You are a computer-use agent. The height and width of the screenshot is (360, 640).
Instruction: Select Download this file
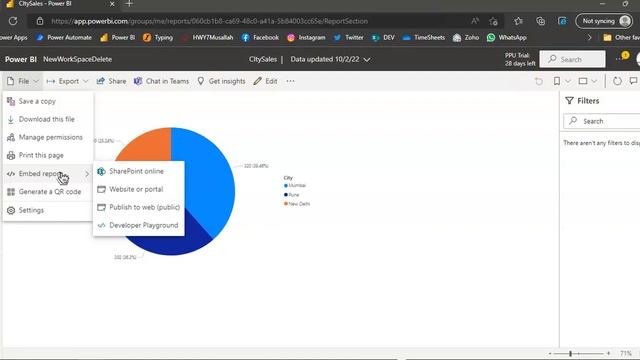(48, 119)
